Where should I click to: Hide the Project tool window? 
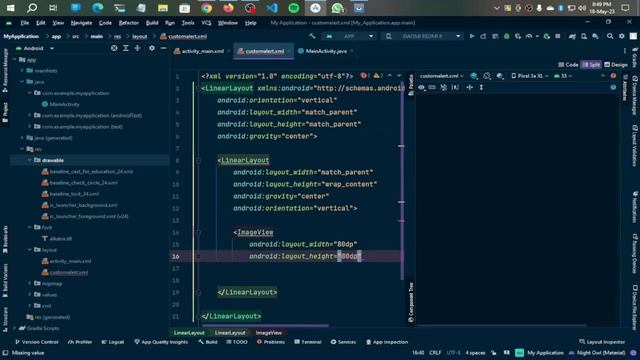(163, 48)
